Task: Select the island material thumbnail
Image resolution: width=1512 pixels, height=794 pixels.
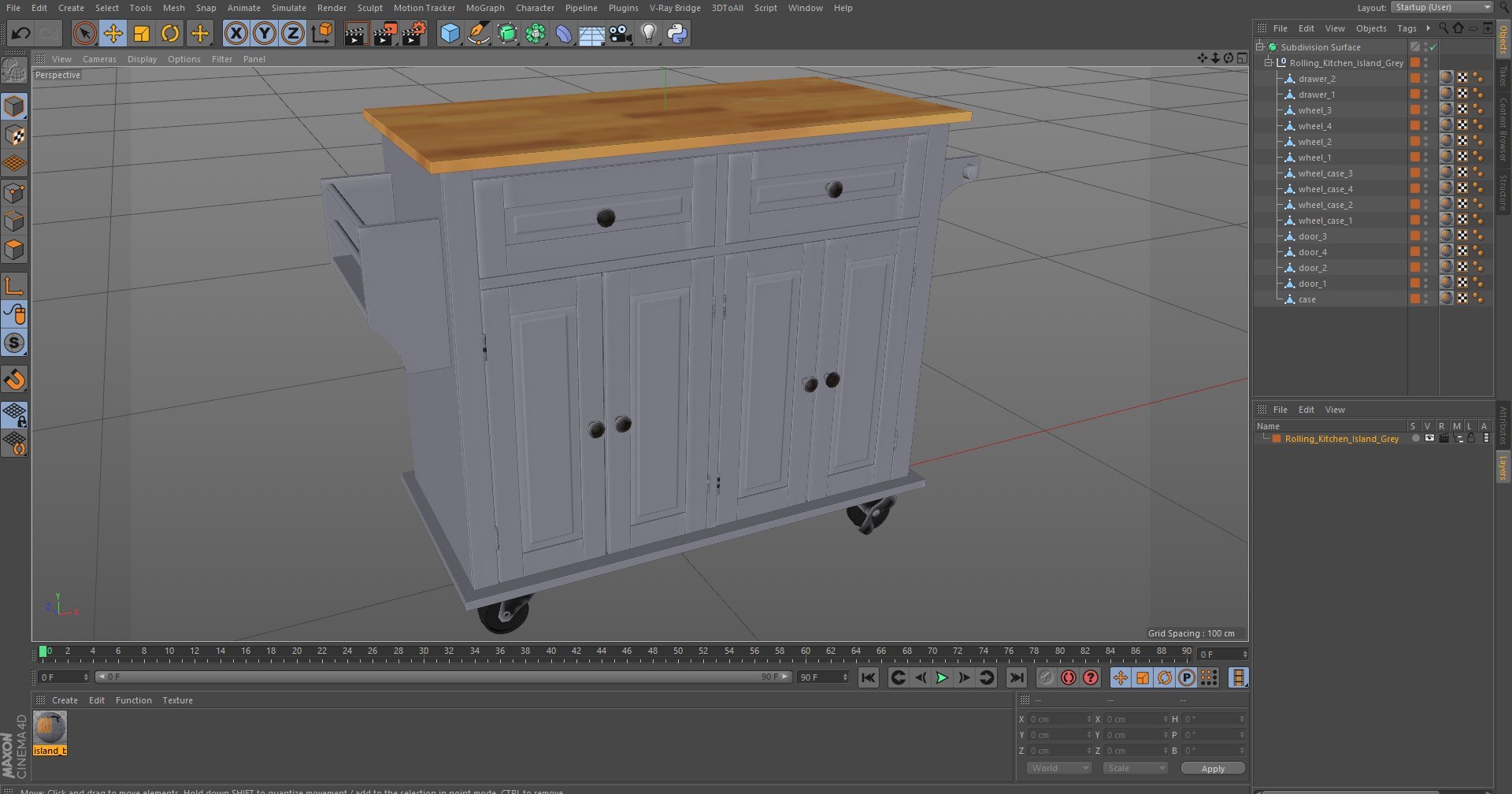Action: pos(50,728)
